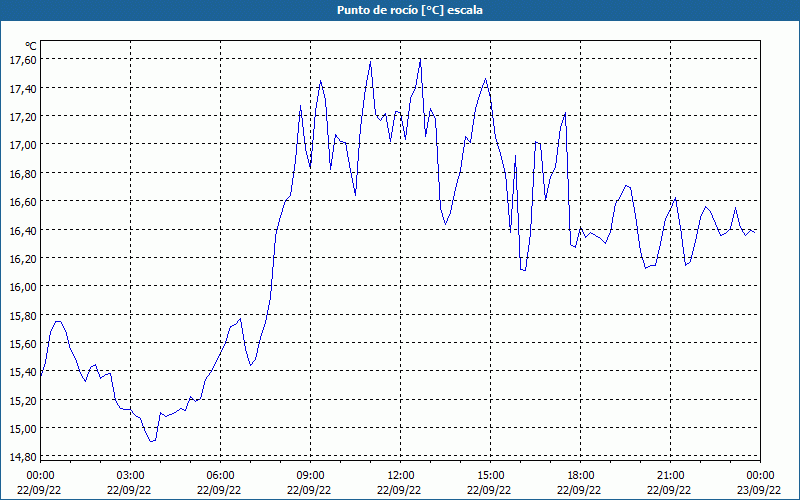Image resolution: width=800 pixels, height=500 pixels.
Task: Click the "22/09/22" date under 18:00
Action: pos(579,490)
